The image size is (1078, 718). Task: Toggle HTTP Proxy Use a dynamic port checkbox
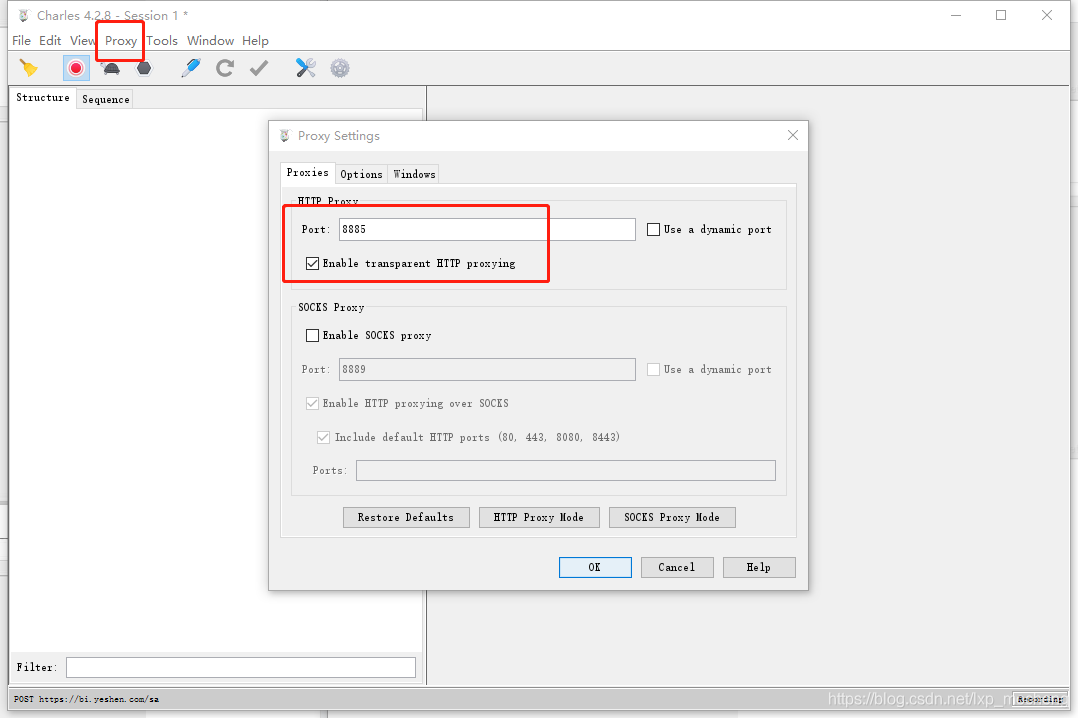653,230
